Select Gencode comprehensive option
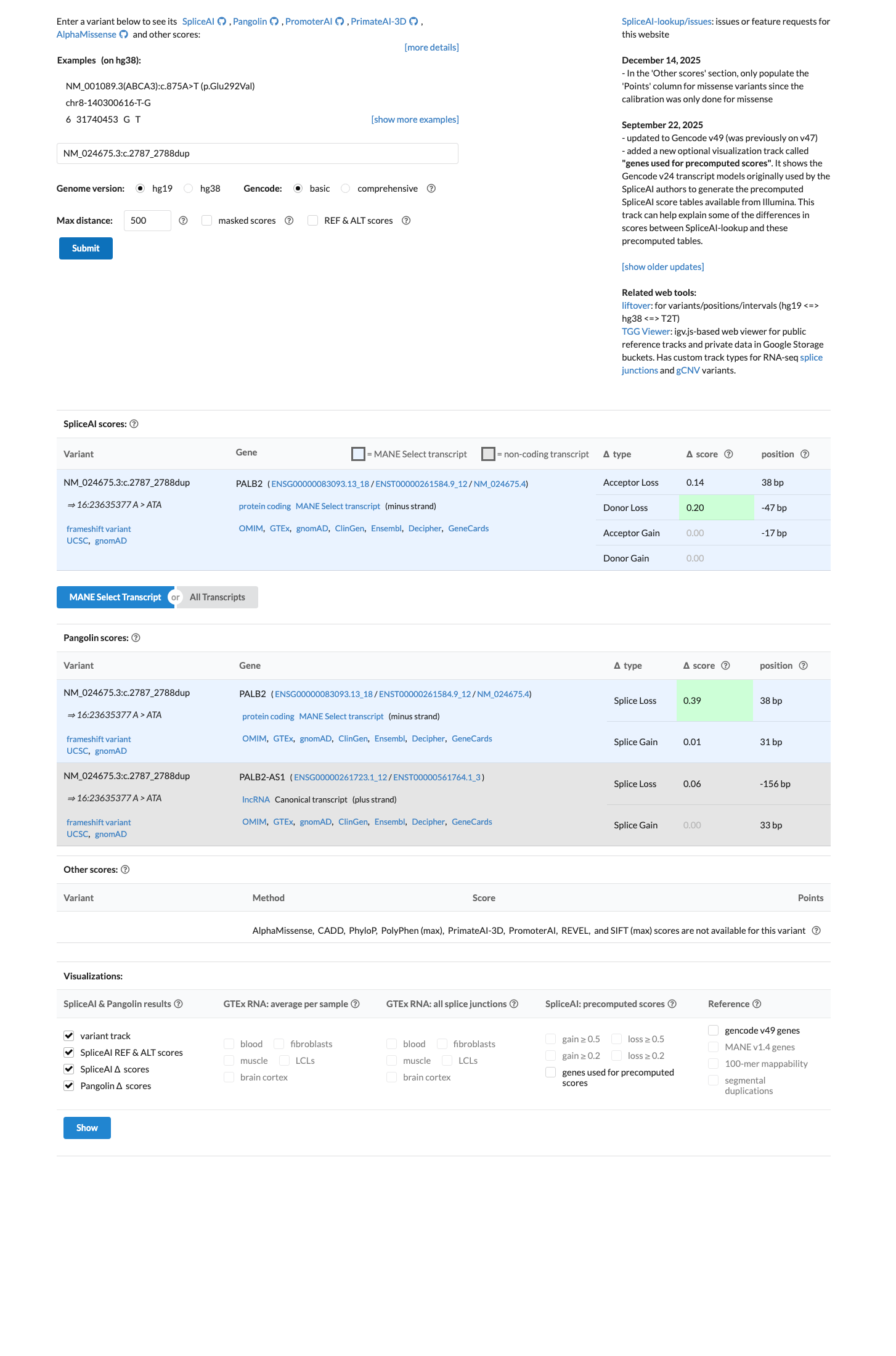The width and height of the screenshot is (896, 1356). point(346,189)
